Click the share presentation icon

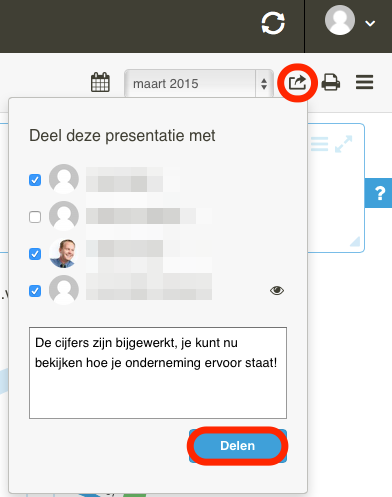click(x=297, y=83)
